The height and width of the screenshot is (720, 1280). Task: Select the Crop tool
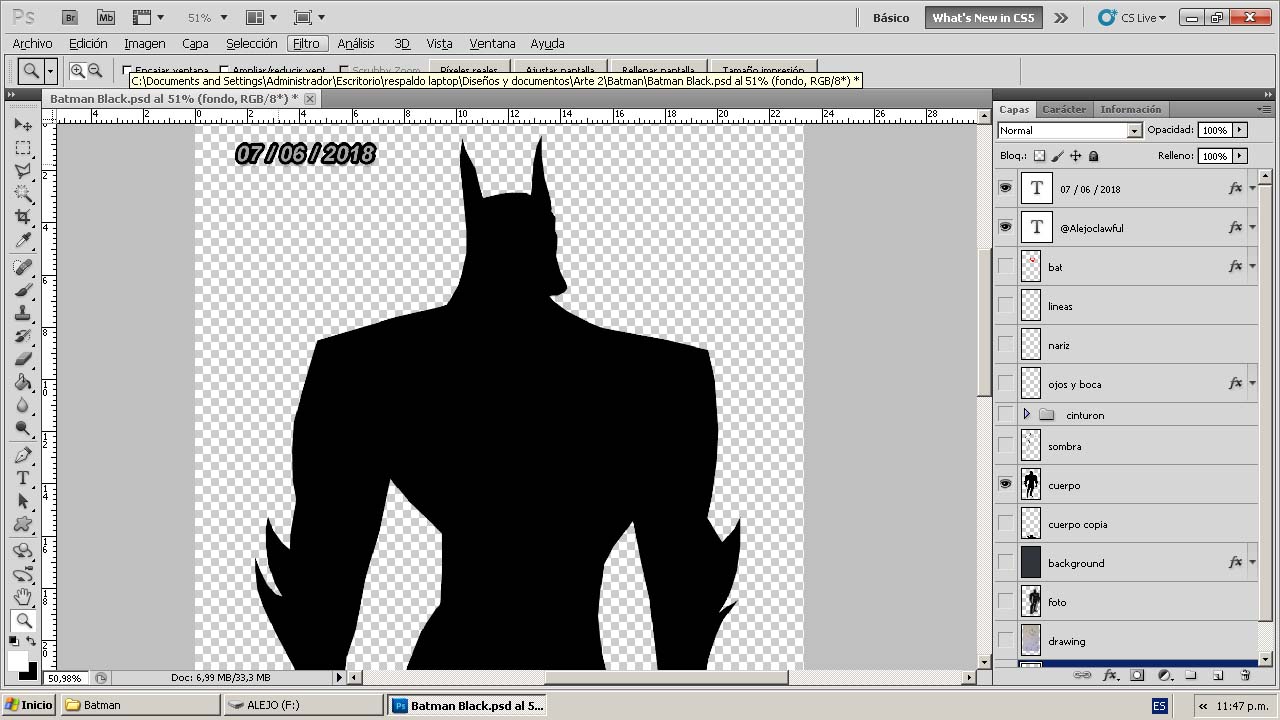click(23, 217)
